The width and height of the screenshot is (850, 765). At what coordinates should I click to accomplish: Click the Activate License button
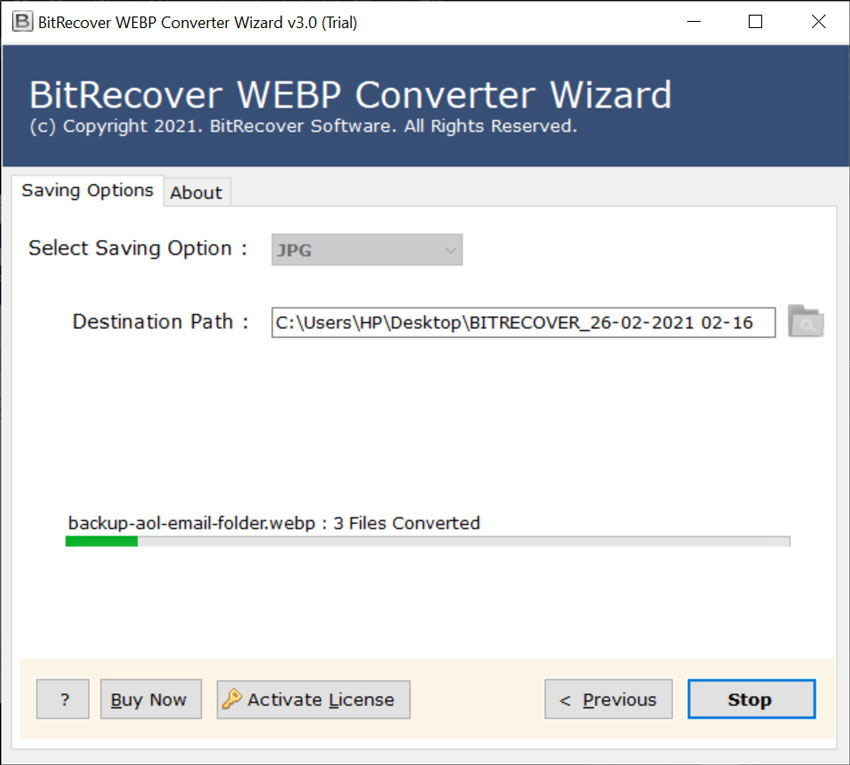coord(313,699)
